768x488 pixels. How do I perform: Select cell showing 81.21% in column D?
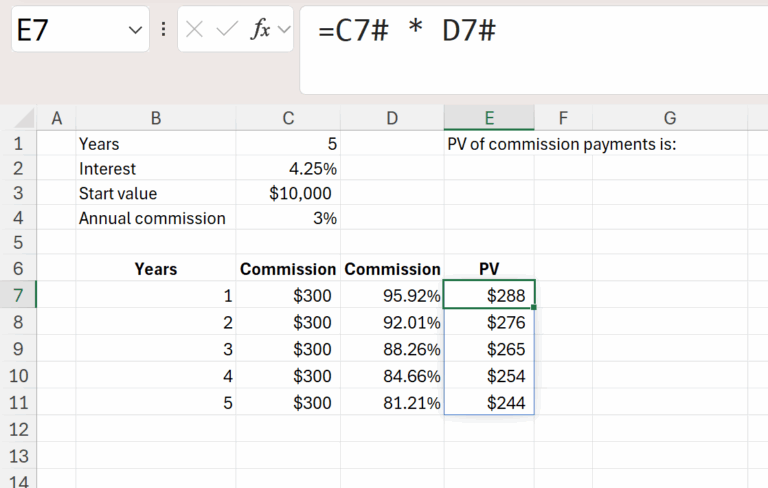392,403
